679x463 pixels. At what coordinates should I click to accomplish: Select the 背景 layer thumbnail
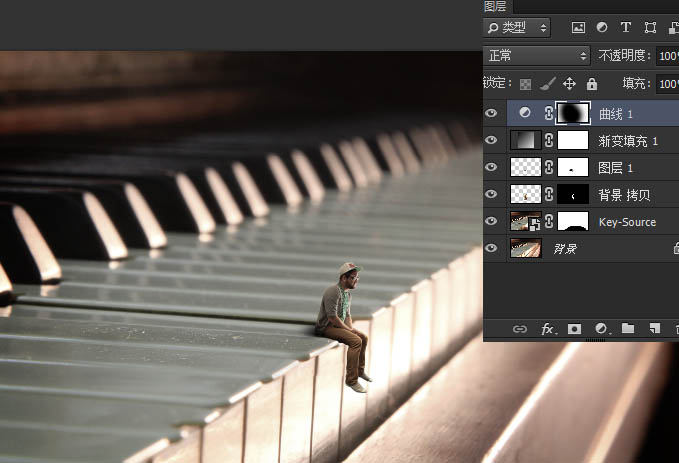coord(526,248)
